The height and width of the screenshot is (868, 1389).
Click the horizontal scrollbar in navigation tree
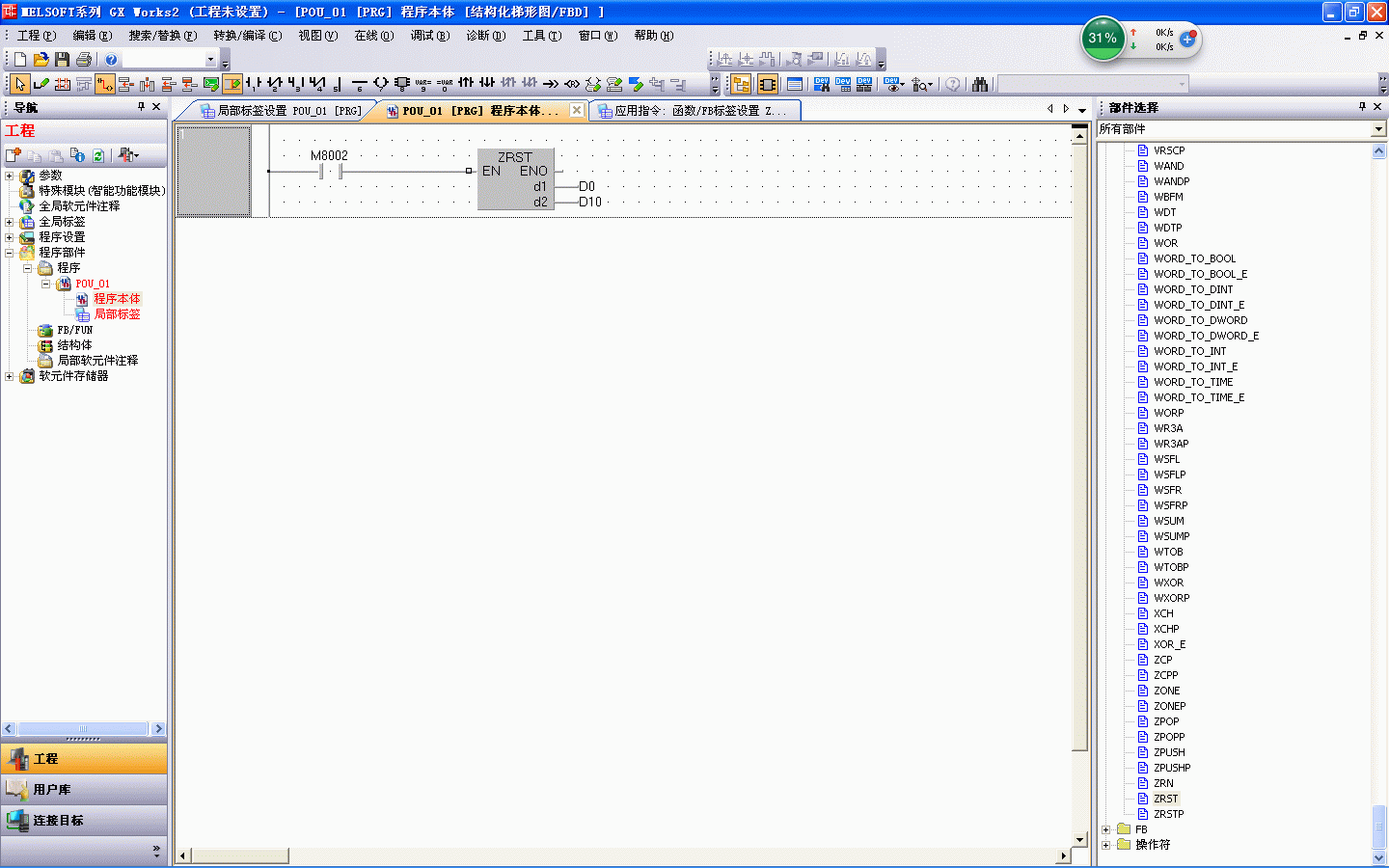point(83,729)
